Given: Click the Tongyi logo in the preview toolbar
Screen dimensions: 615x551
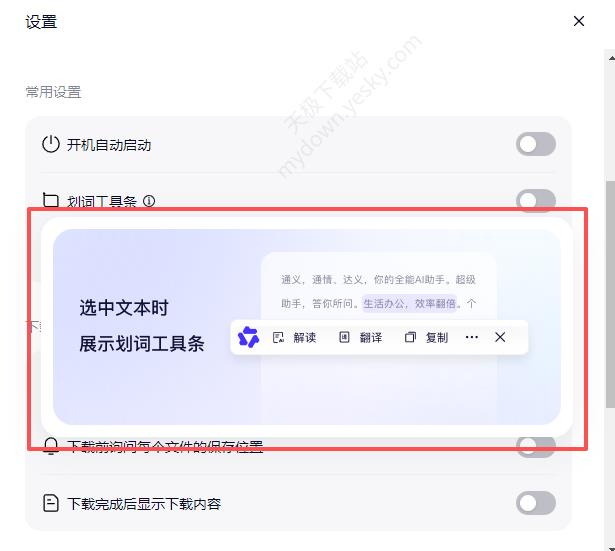Looking at the screenshot, I should click(248, 337).
